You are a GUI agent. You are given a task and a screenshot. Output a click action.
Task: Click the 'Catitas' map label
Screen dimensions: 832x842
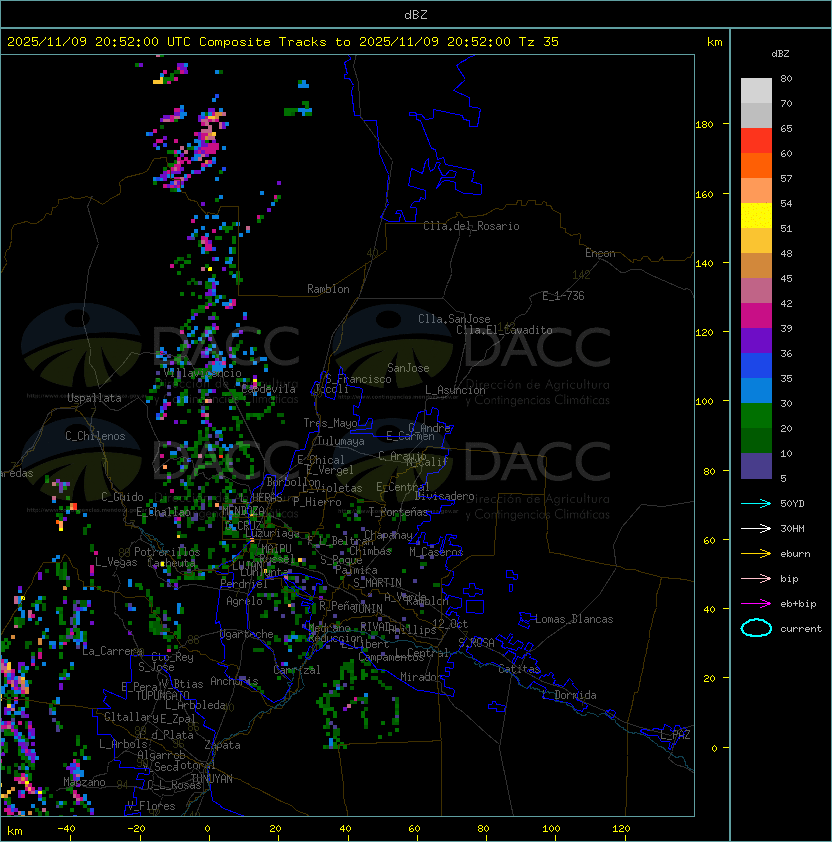[519, 669]
